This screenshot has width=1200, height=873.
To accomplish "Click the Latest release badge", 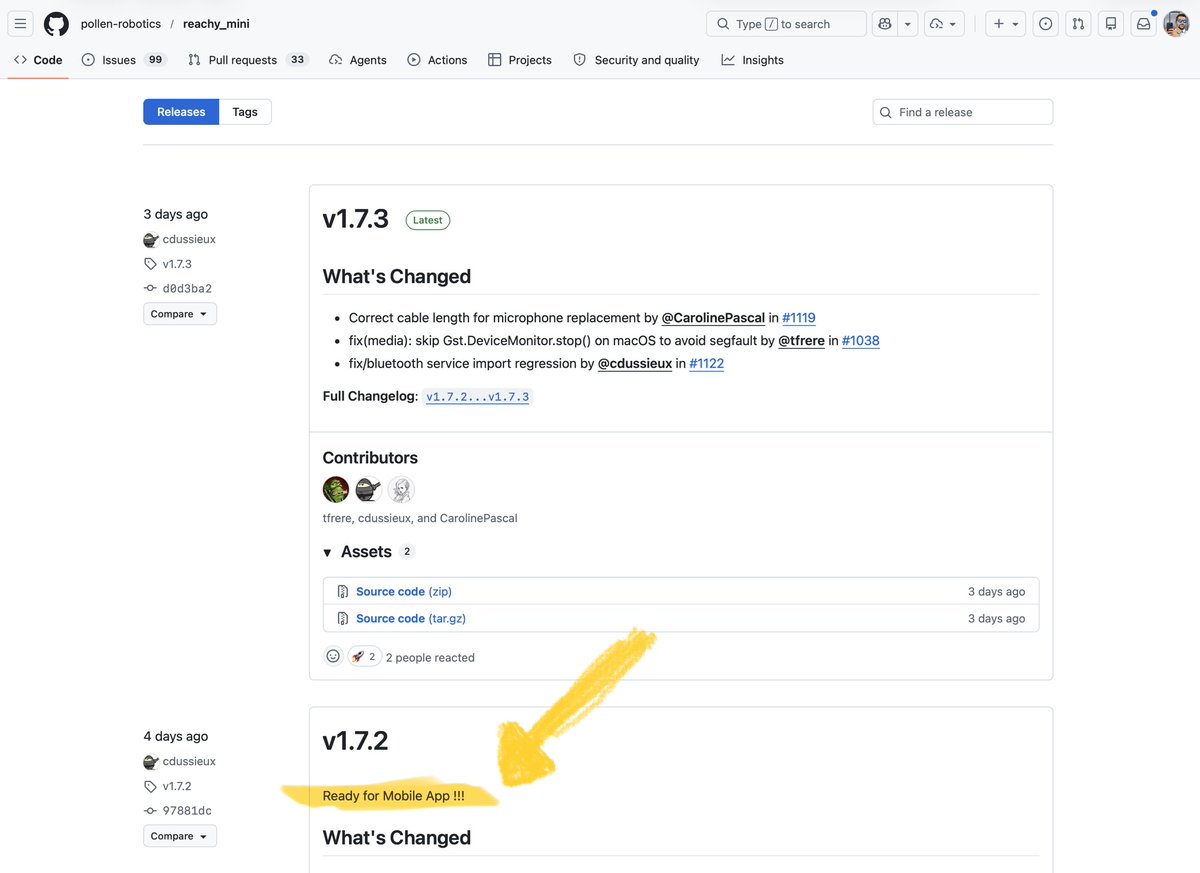I will (x=428, y=220).
